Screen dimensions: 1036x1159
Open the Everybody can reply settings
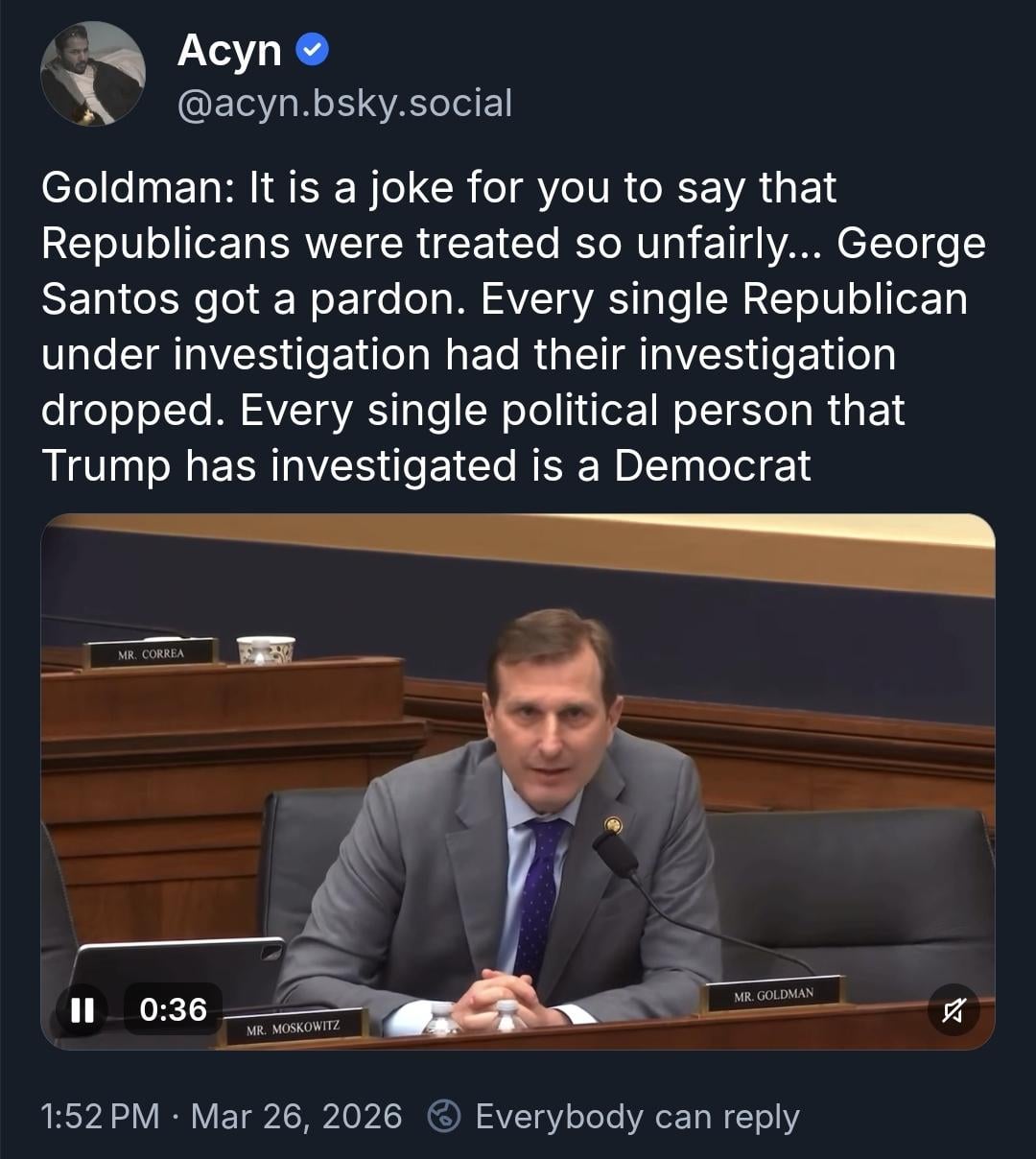tap(636, 1117)
